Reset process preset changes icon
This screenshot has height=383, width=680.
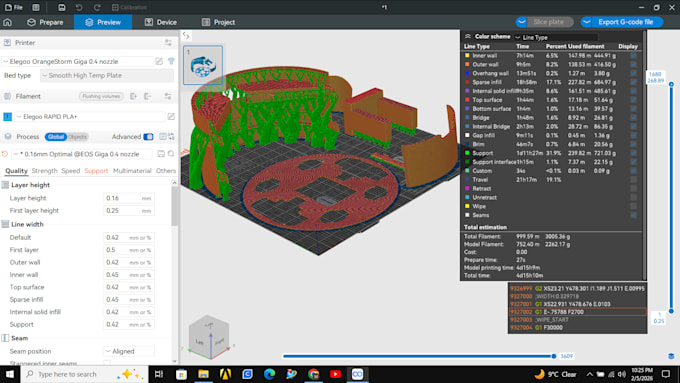tap(5, 154)
